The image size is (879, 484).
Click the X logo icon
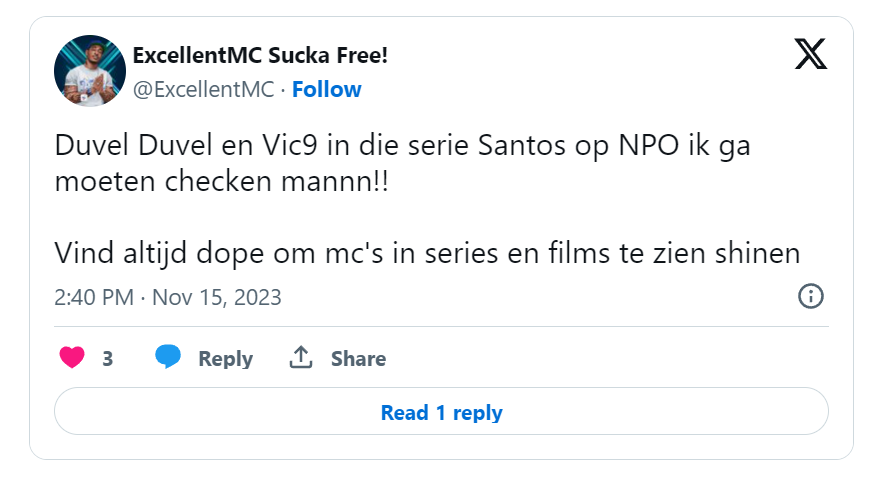(810, 54)
